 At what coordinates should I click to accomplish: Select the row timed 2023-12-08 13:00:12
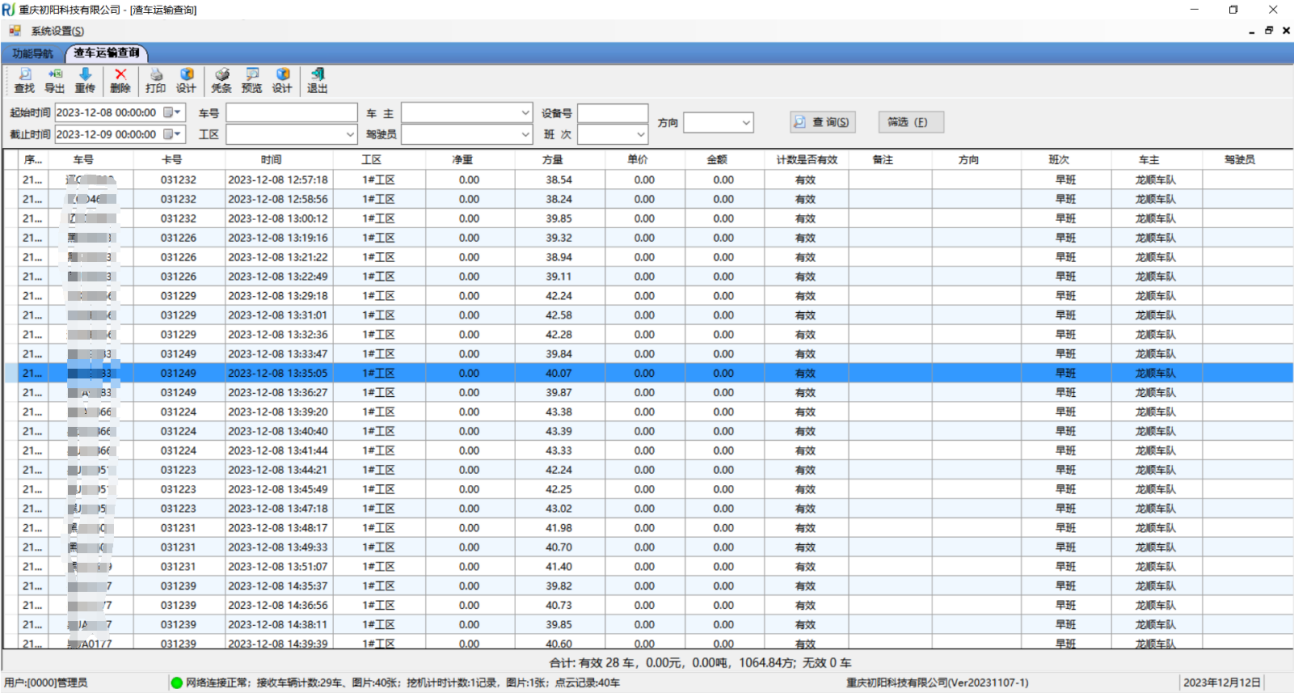point(647,219)
